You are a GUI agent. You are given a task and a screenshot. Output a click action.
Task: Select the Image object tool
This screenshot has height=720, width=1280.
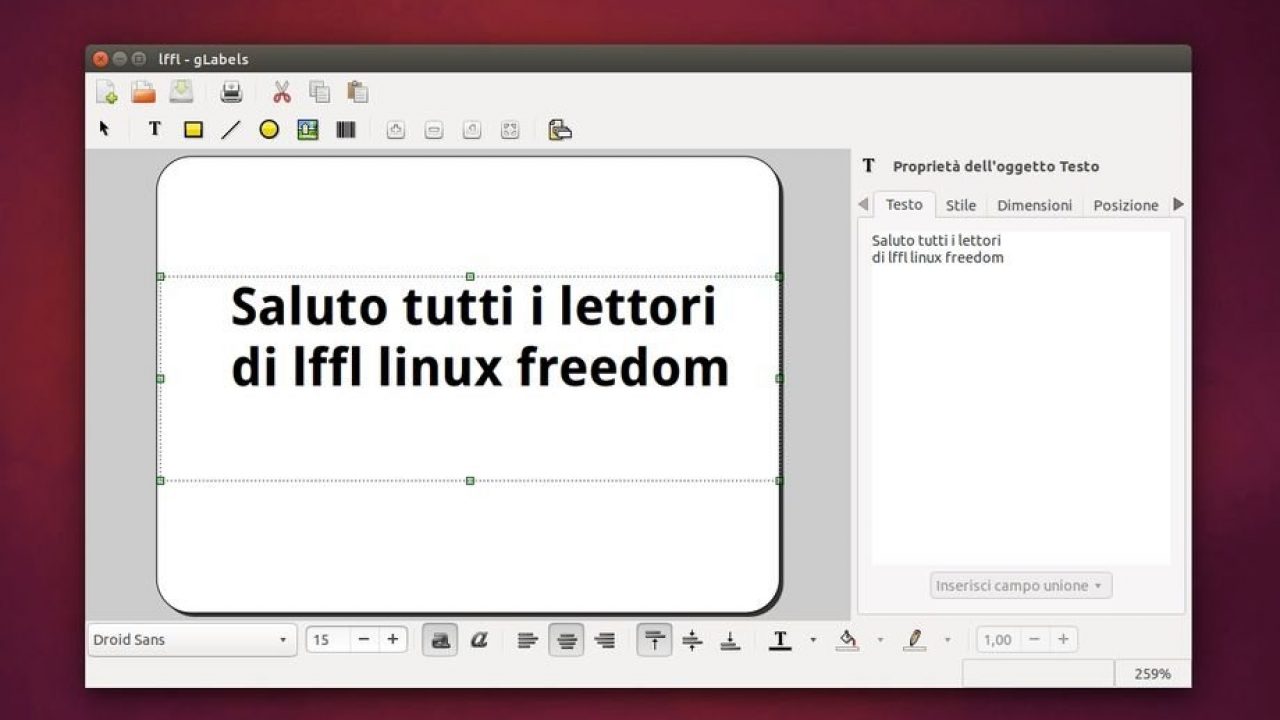point(307,128)
